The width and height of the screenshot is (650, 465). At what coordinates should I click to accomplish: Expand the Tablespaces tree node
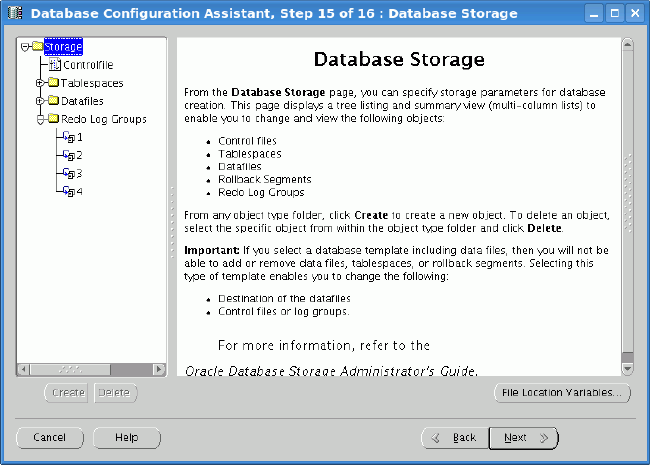click(x=40, y=83)
